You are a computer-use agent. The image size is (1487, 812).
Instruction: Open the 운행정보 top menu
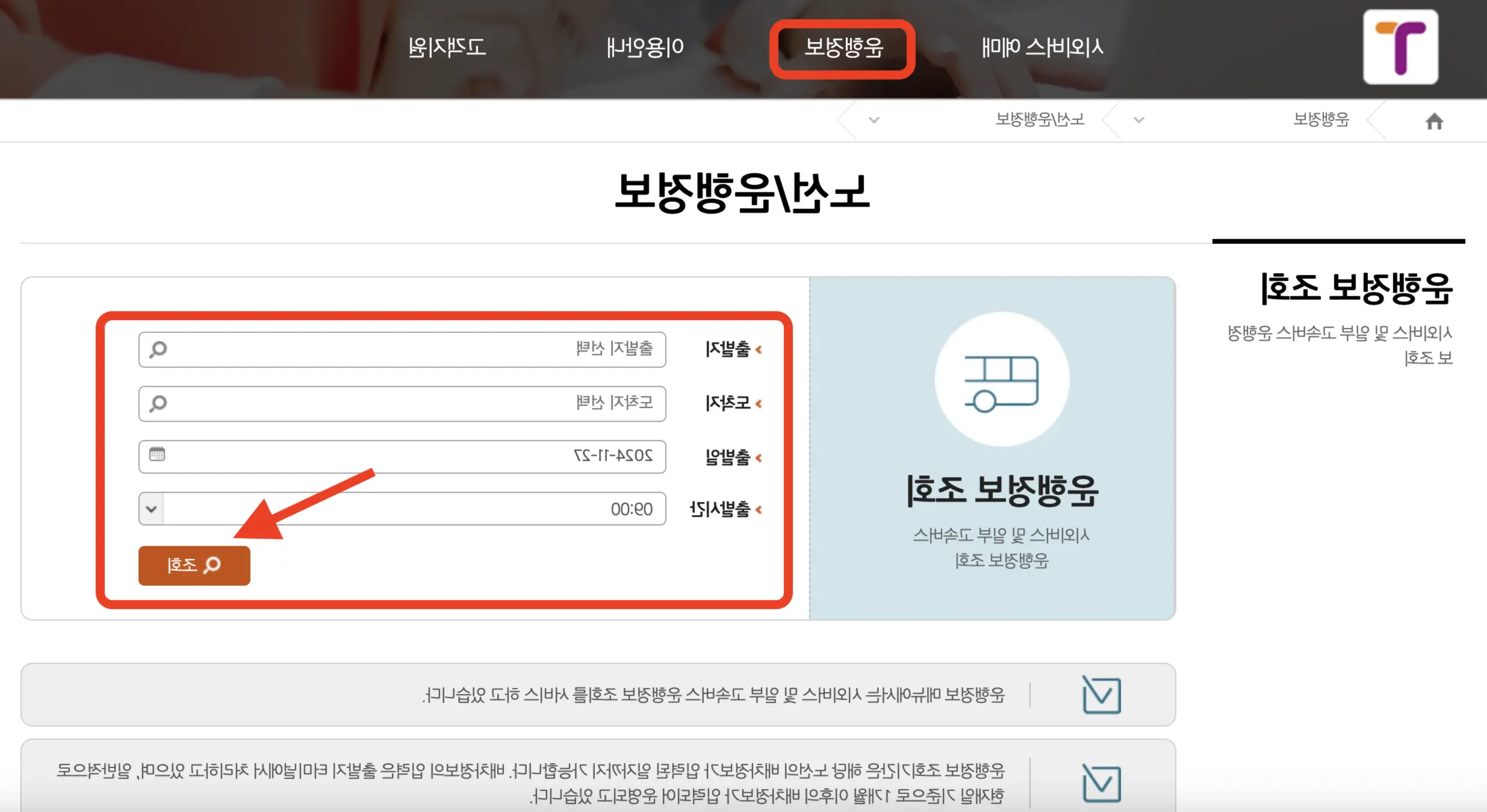coord(843,48)
